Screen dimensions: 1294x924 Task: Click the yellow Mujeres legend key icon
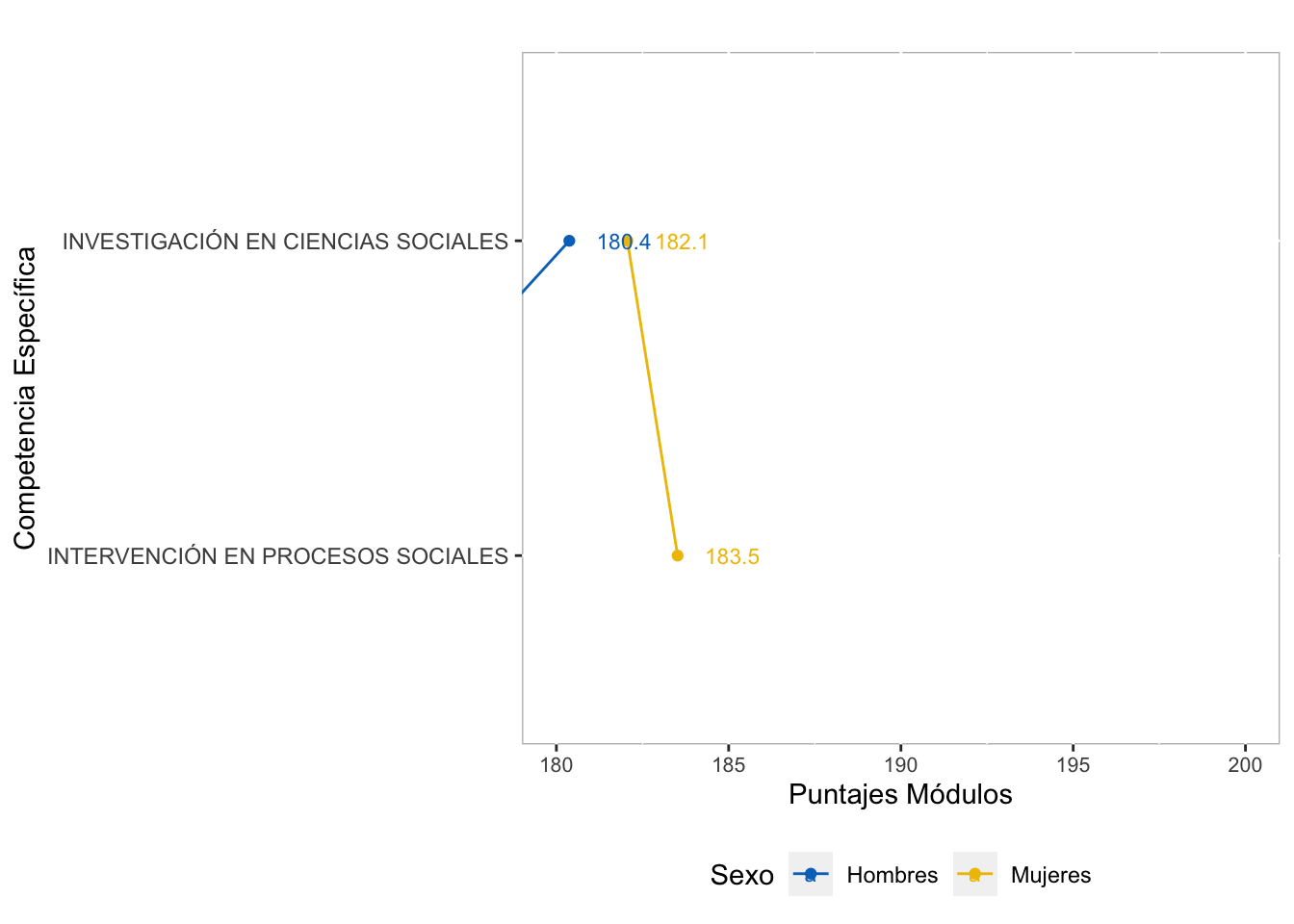(974, 874)
